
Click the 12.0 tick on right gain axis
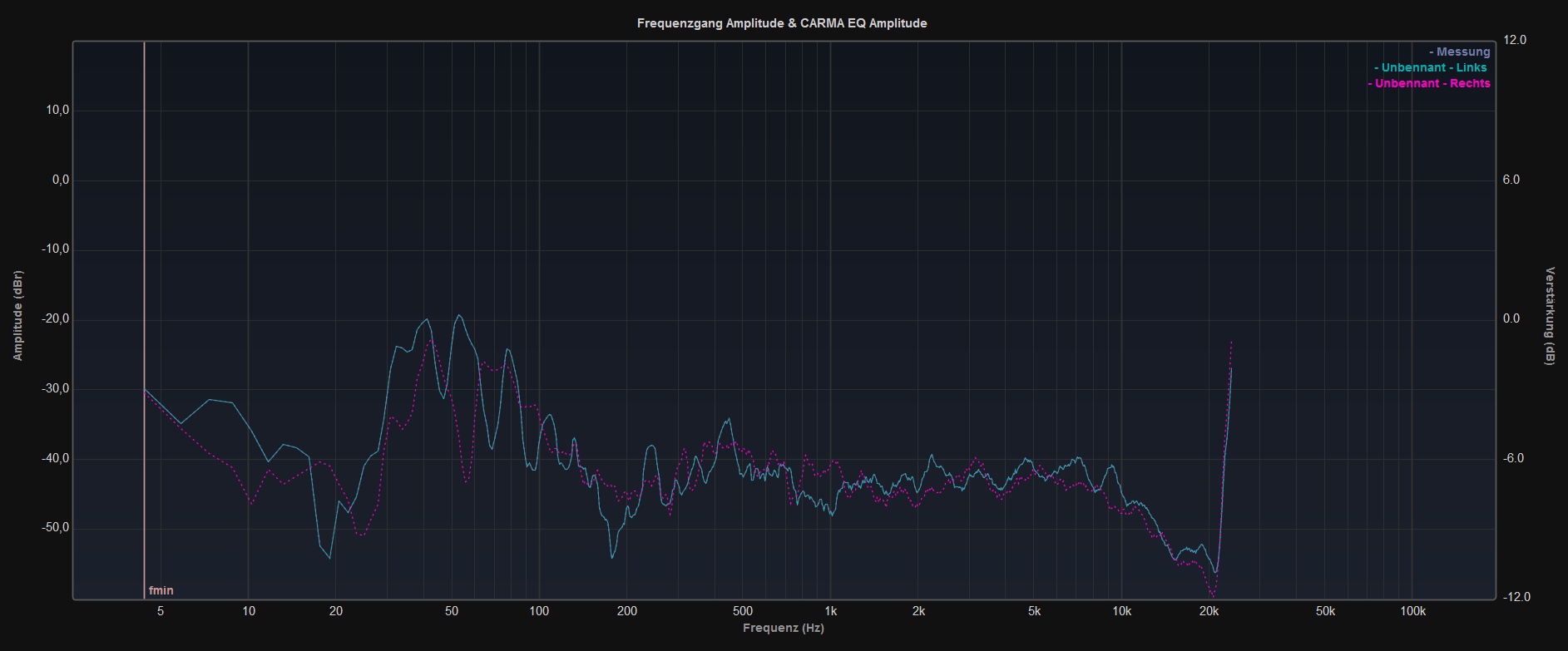[1516, 40]
